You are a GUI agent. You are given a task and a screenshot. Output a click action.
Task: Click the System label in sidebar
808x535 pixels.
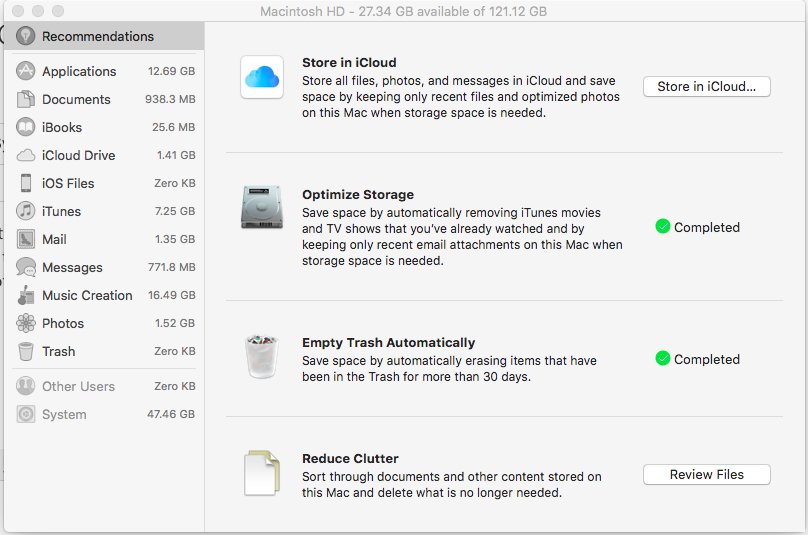[64, 414]
